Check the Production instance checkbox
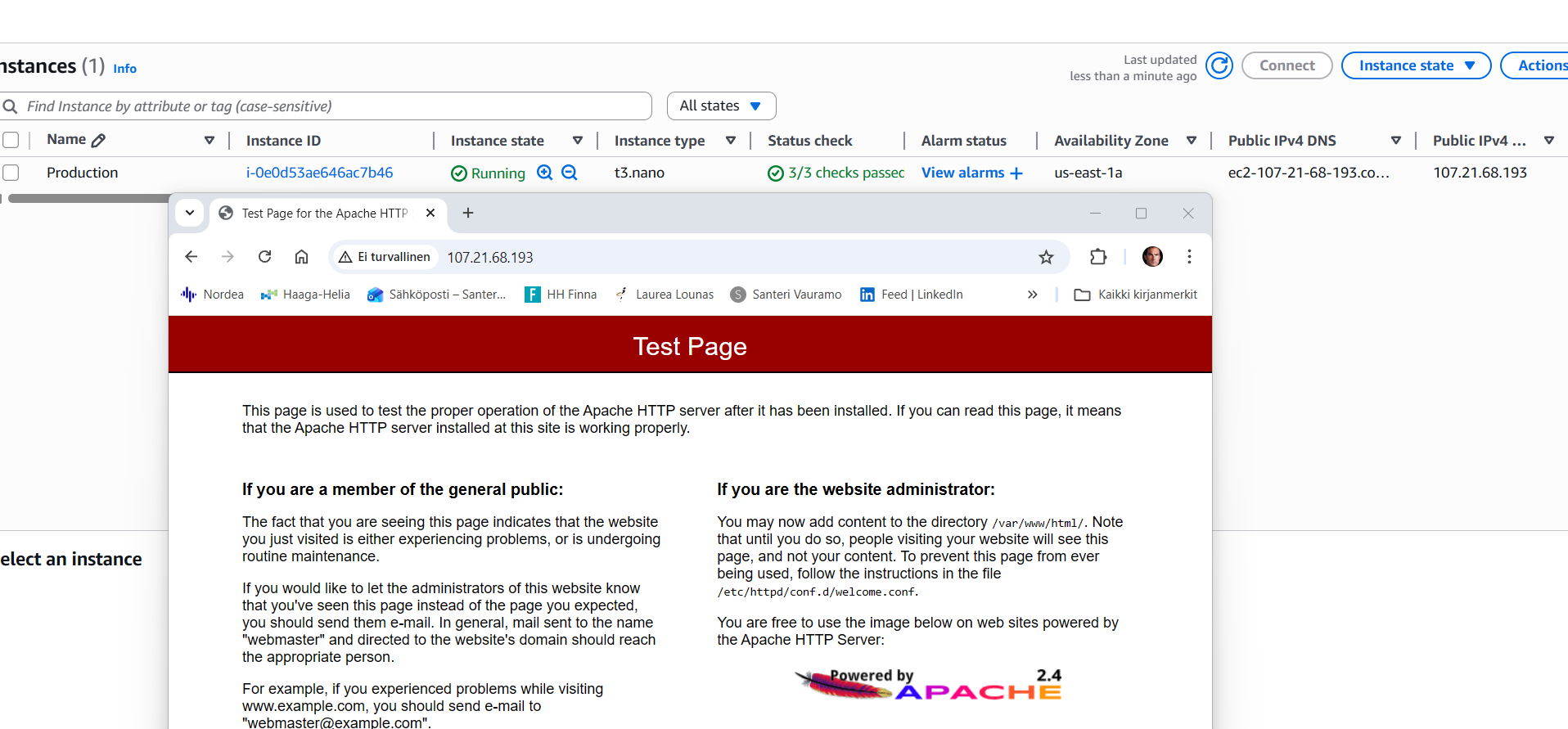 pyautogui.click(x=11, y=173)
